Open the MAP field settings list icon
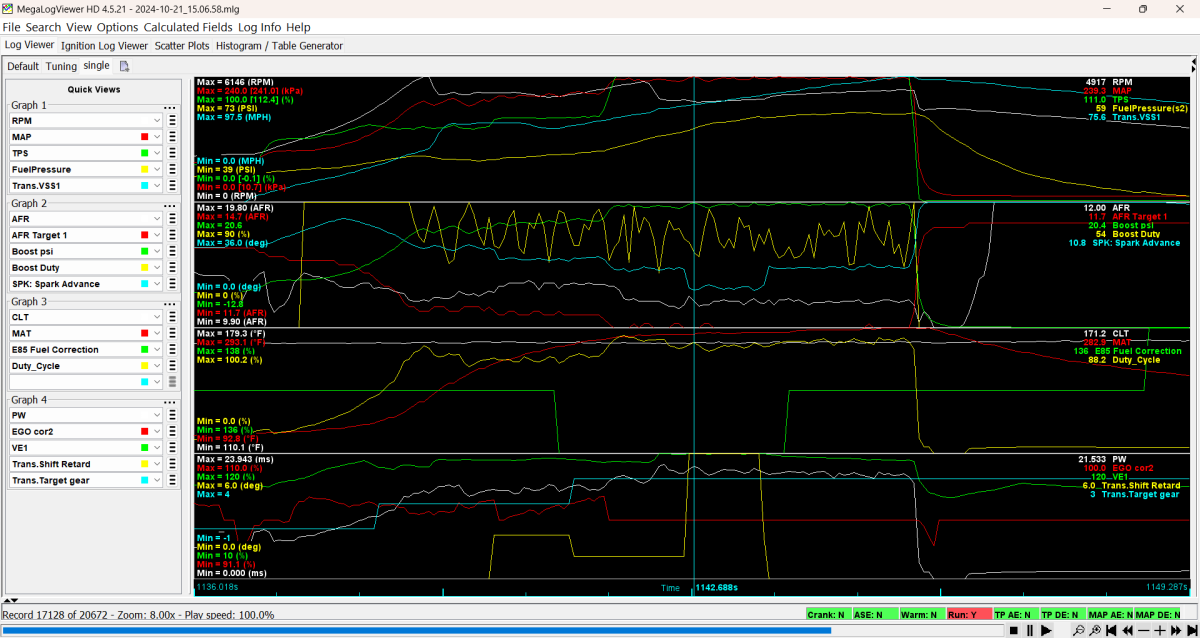This screenshot has width=1200, height=638. tap(172, 137)
